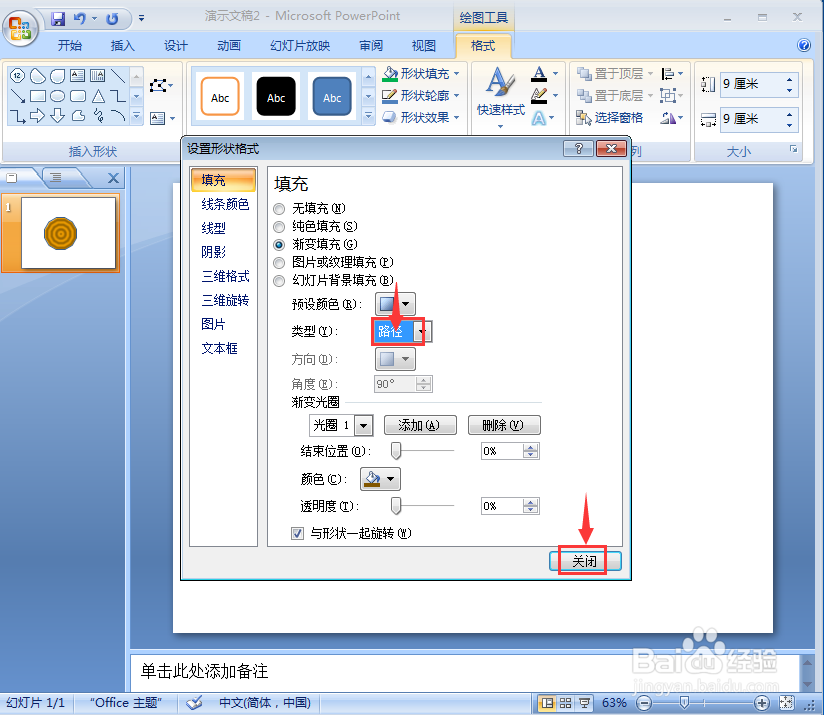Apply the blue Abc shape style
Image resolution: width=824 pixels, height=715 pixels.
click(332, 97)
